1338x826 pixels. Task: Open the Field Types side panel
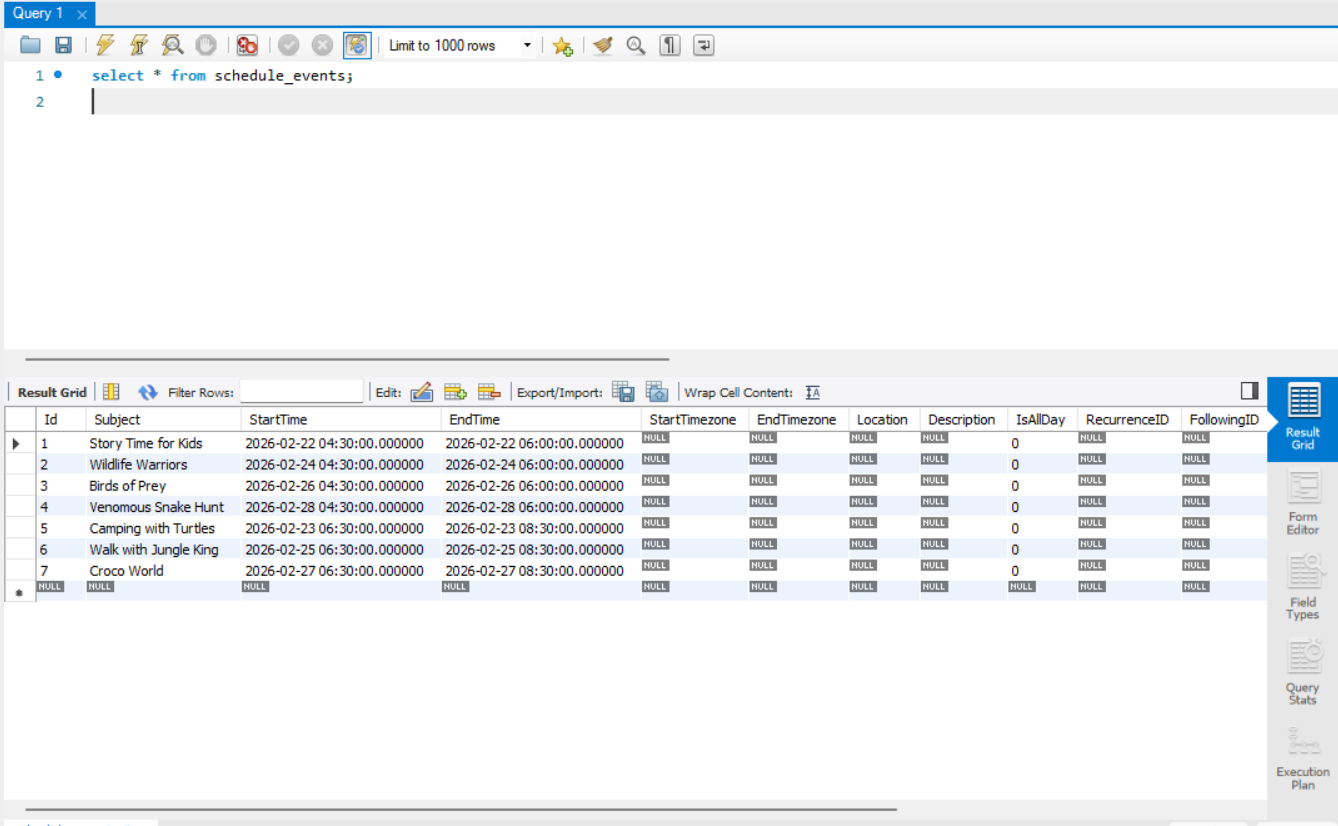click(x=1302, y=588)
